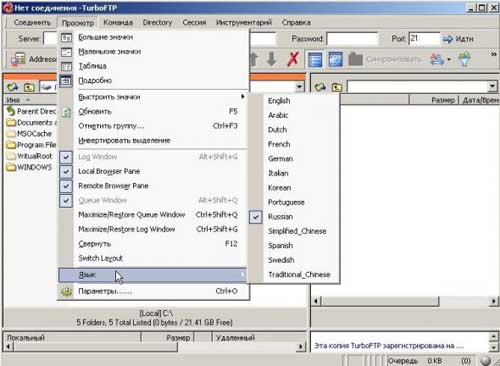500x366 pixels.
Task: Click the red X cancel icon in toolbar
Action: coord(293,59)
